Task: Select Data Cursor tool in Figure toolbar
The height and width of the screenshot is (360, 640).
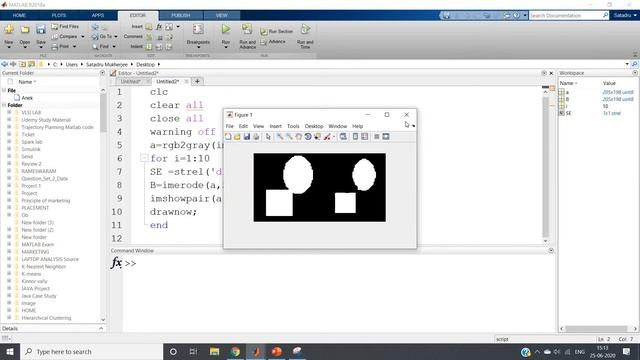Action: click(317, 137)
